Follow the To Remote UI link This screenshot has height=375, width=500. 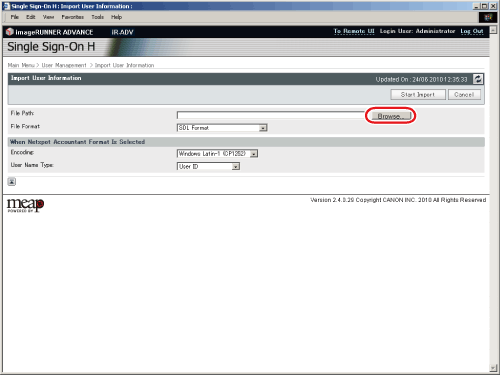[x=354, y=31]
